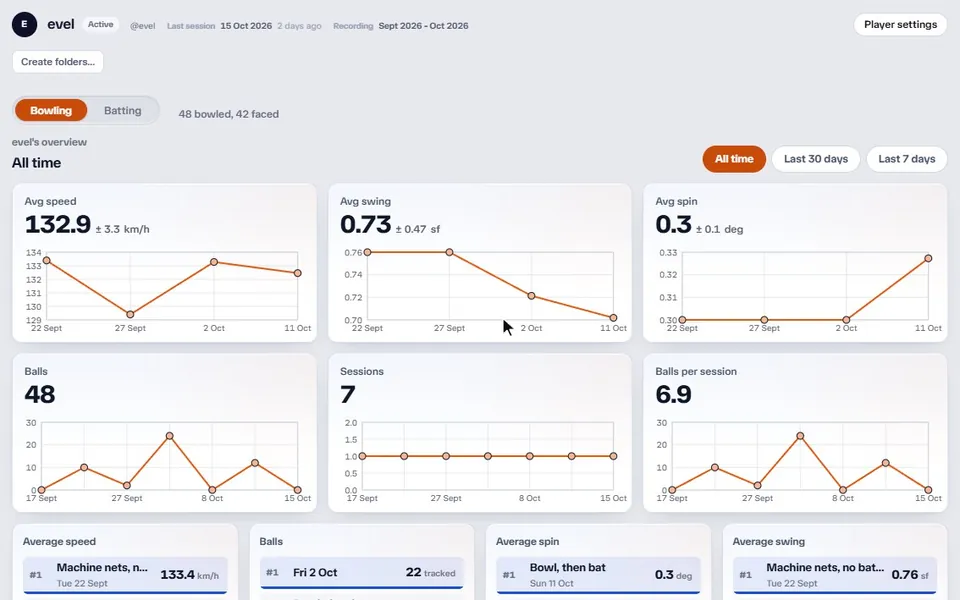Select the 22 Sept point on Avg speed chart
This screenshot has width=960, height=600.
pos(47,260)
